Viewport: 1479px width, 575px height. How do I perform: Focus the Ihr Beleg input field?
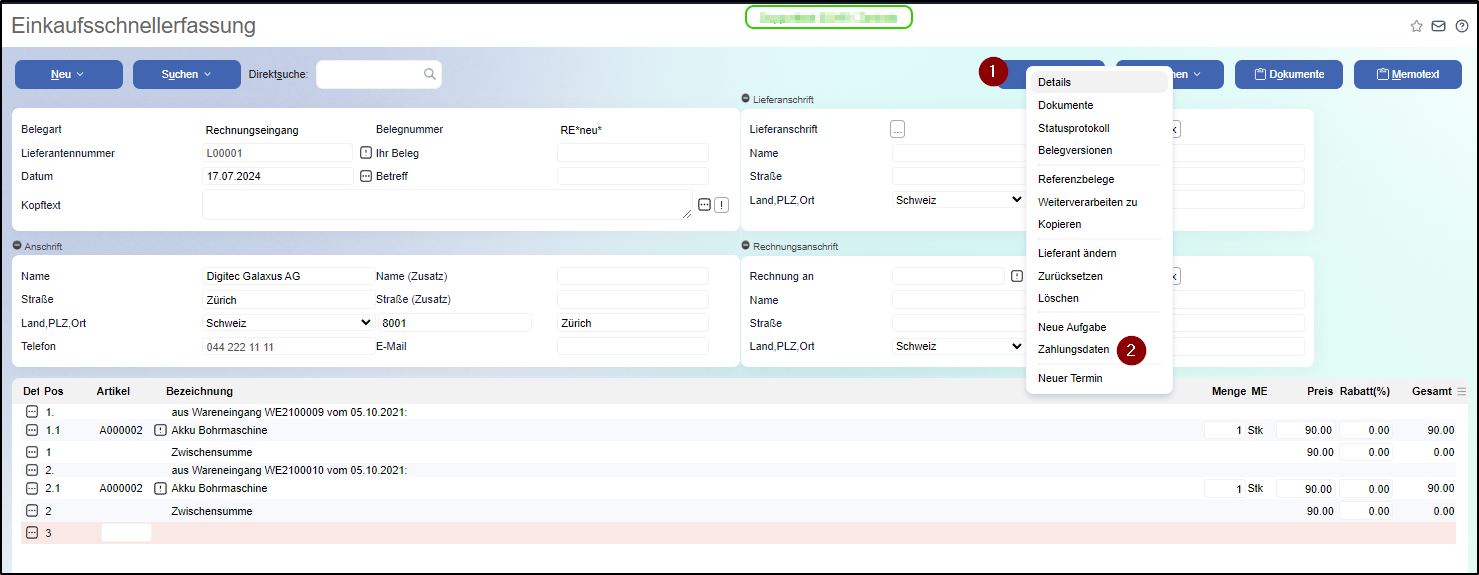pos(632,153)
